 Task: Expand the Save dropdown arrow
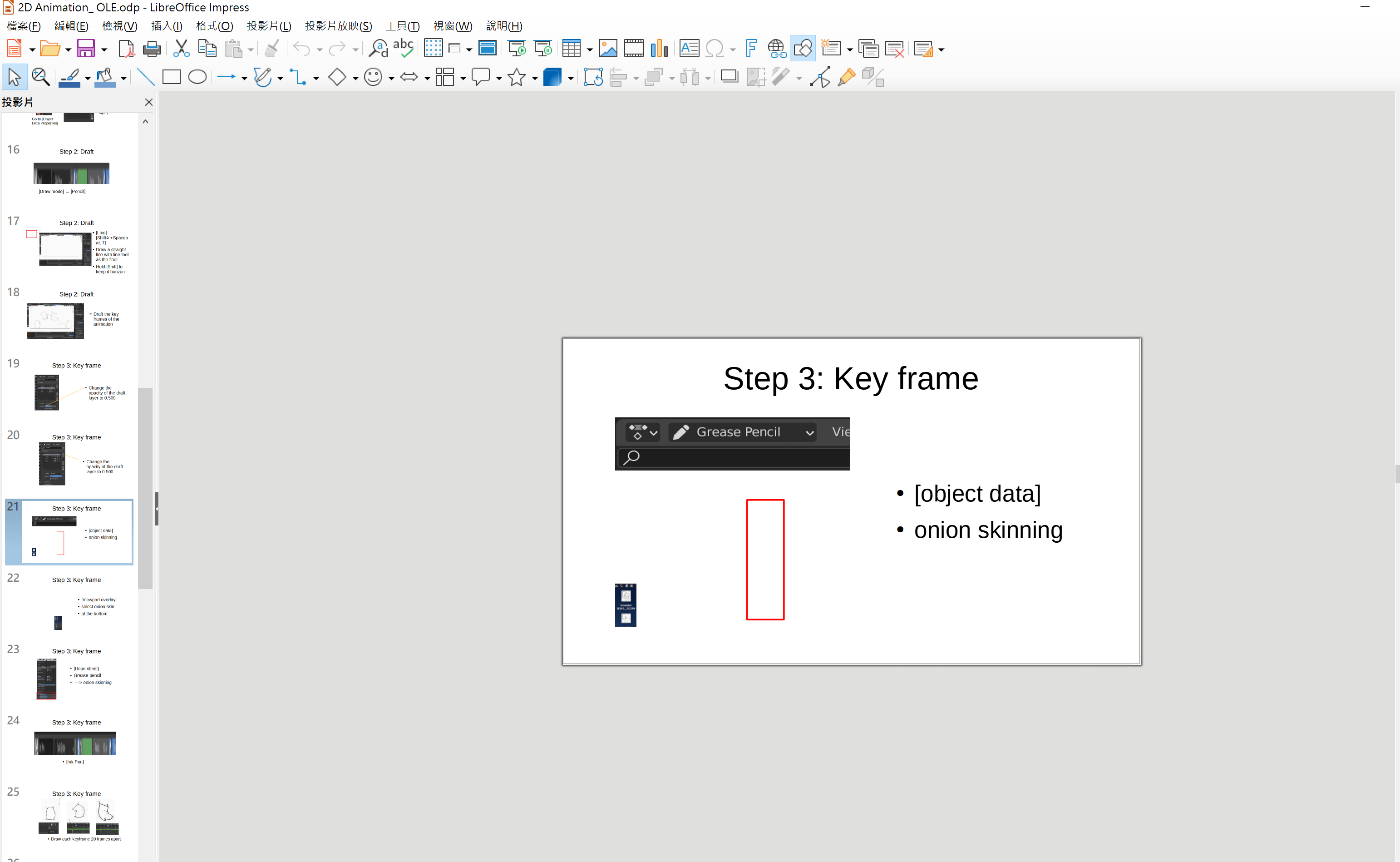(x=104, y=50)
